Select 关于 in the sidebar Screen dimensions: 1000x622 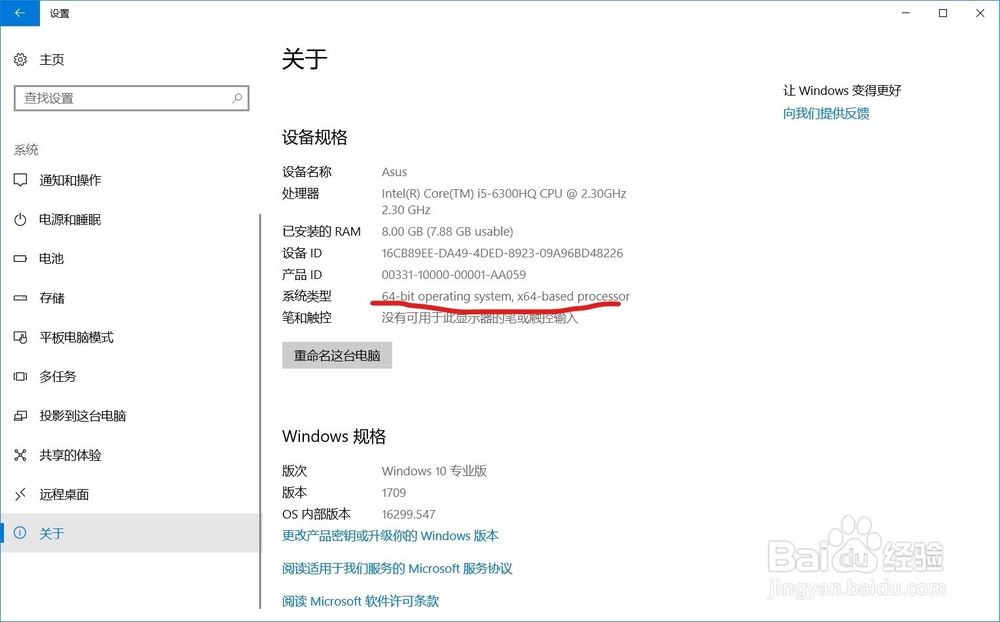[131, 533]
